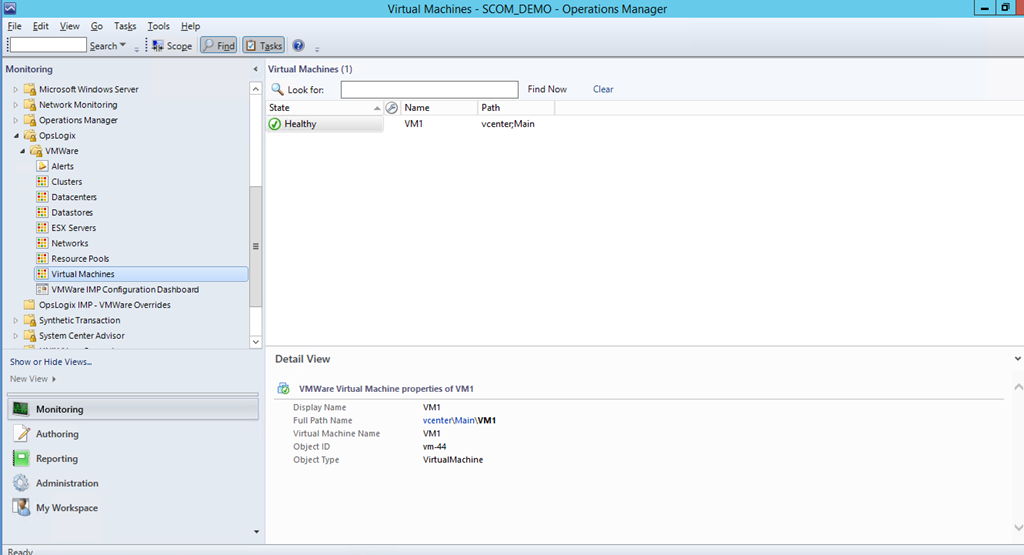This screenshot has width=1024, height=555.
Task: Open the Tools menu
Action: (158, 26)
